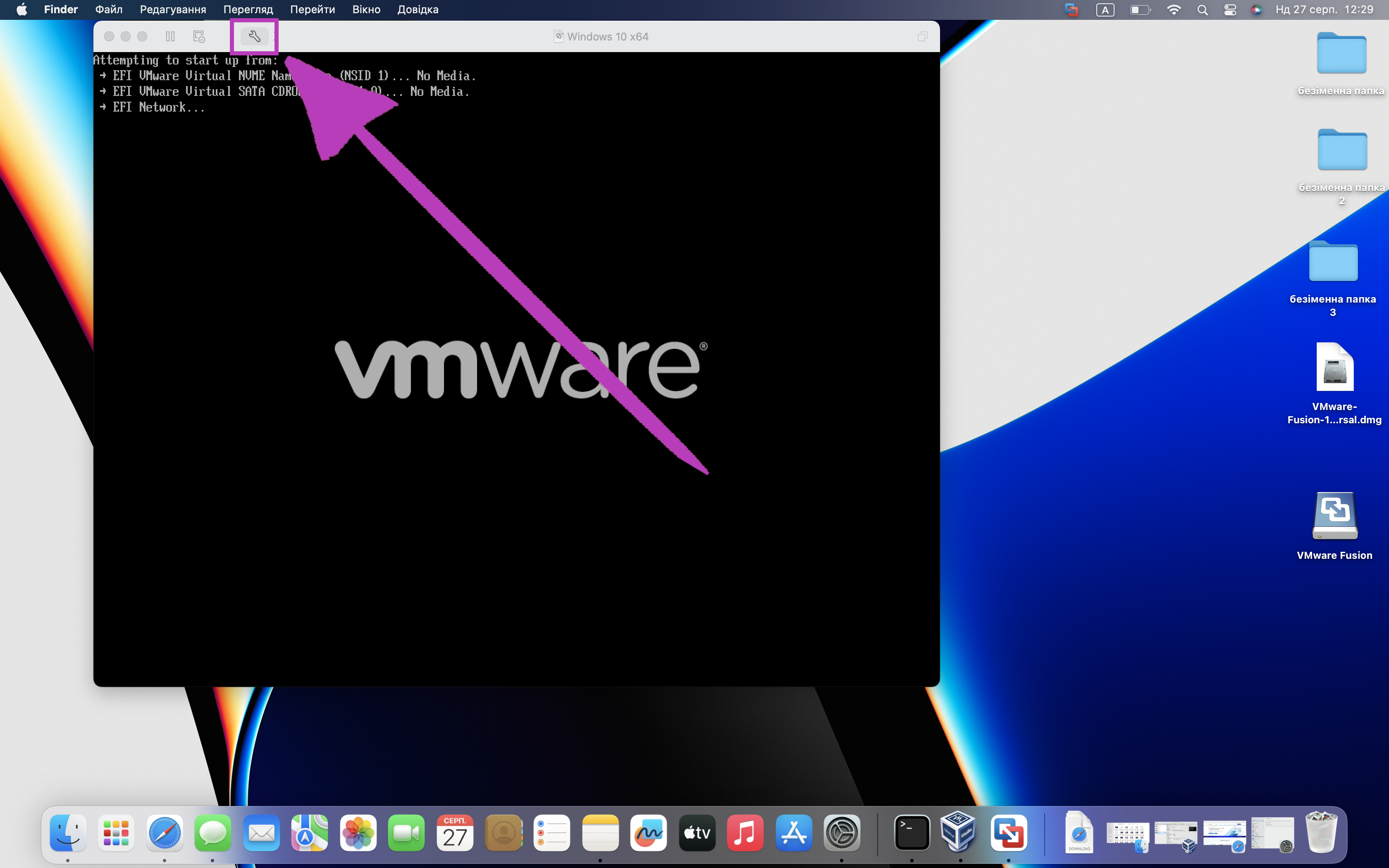Open Messages from the Dock
This screenshot has height=868, width=1389.
(213, 832)
